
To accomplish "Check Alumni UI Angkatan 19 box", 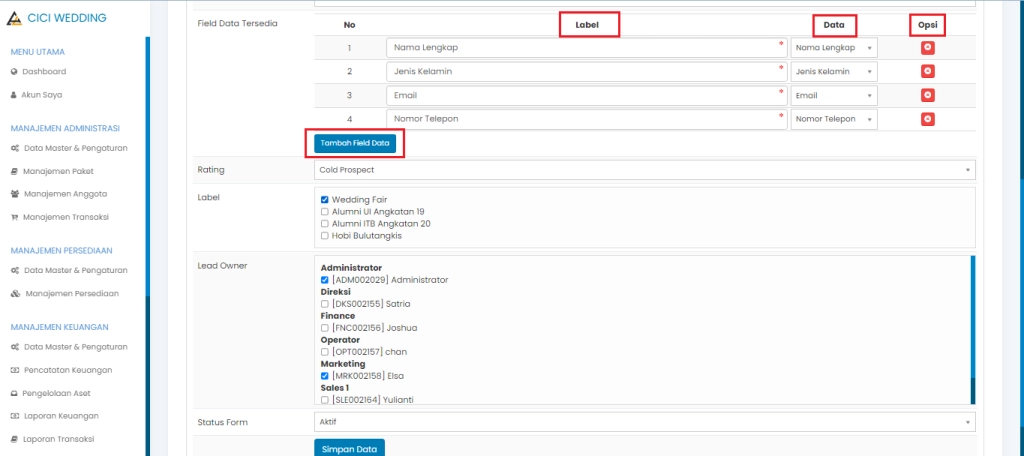I will coord(324,212).
